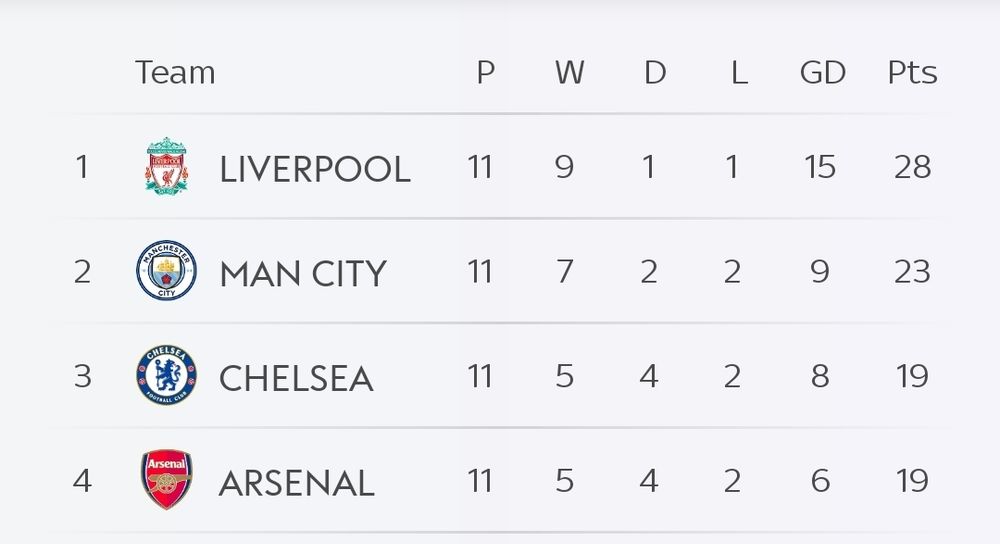Sort table by GD column header

[x=822, y=73]
